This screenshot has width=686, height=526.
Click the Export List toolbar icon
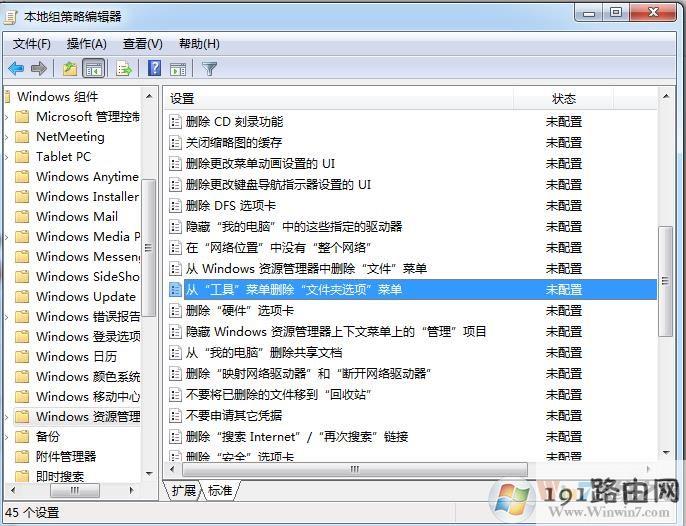tap(124, 69)
